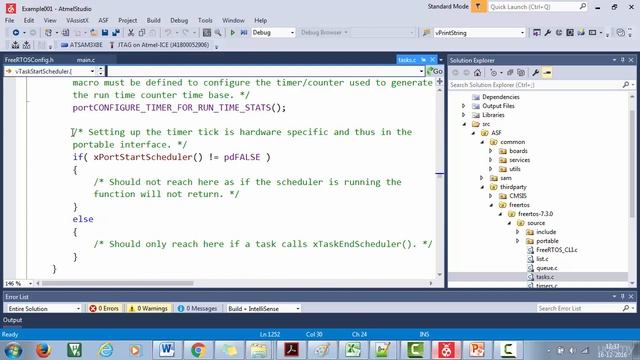Expand the boards folder node
Screen dimensions: 640x360
tap(491, 151)
